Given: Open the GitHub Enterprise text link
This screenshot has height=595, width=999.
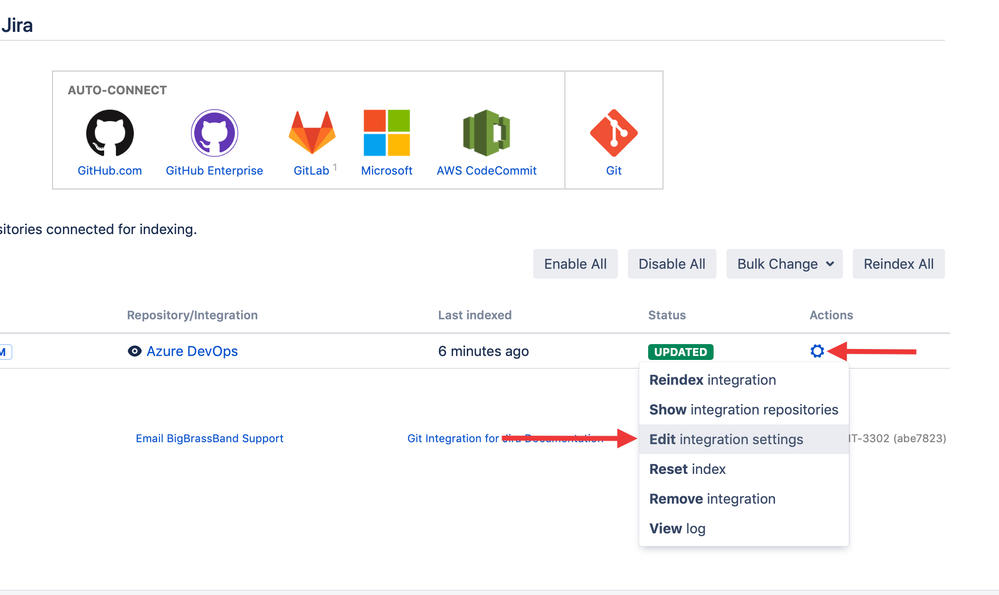Looking at the screenshot, I should 214,171.
